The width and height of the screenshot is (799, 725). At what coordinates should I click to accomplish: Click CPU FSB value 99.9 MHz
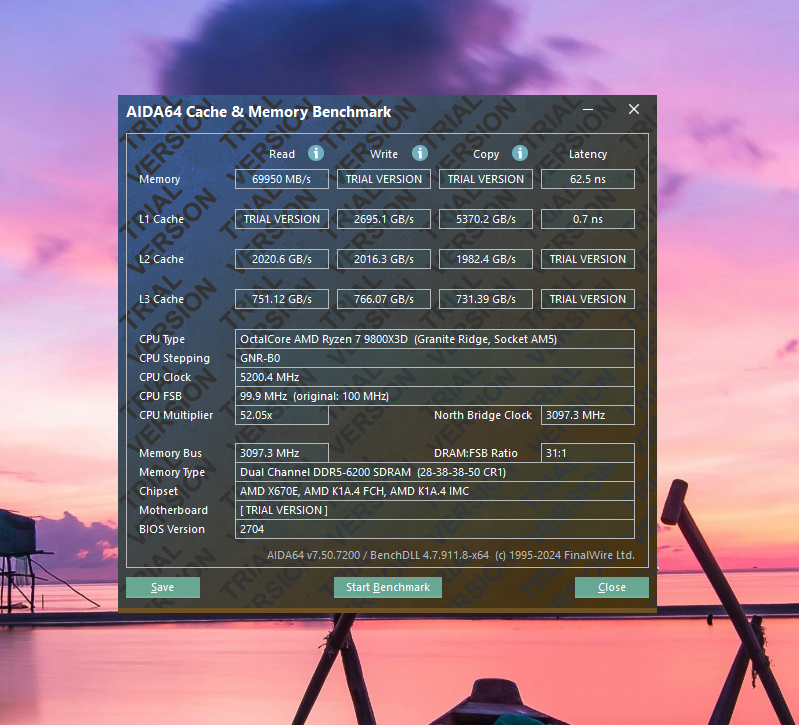coord(435,396)
